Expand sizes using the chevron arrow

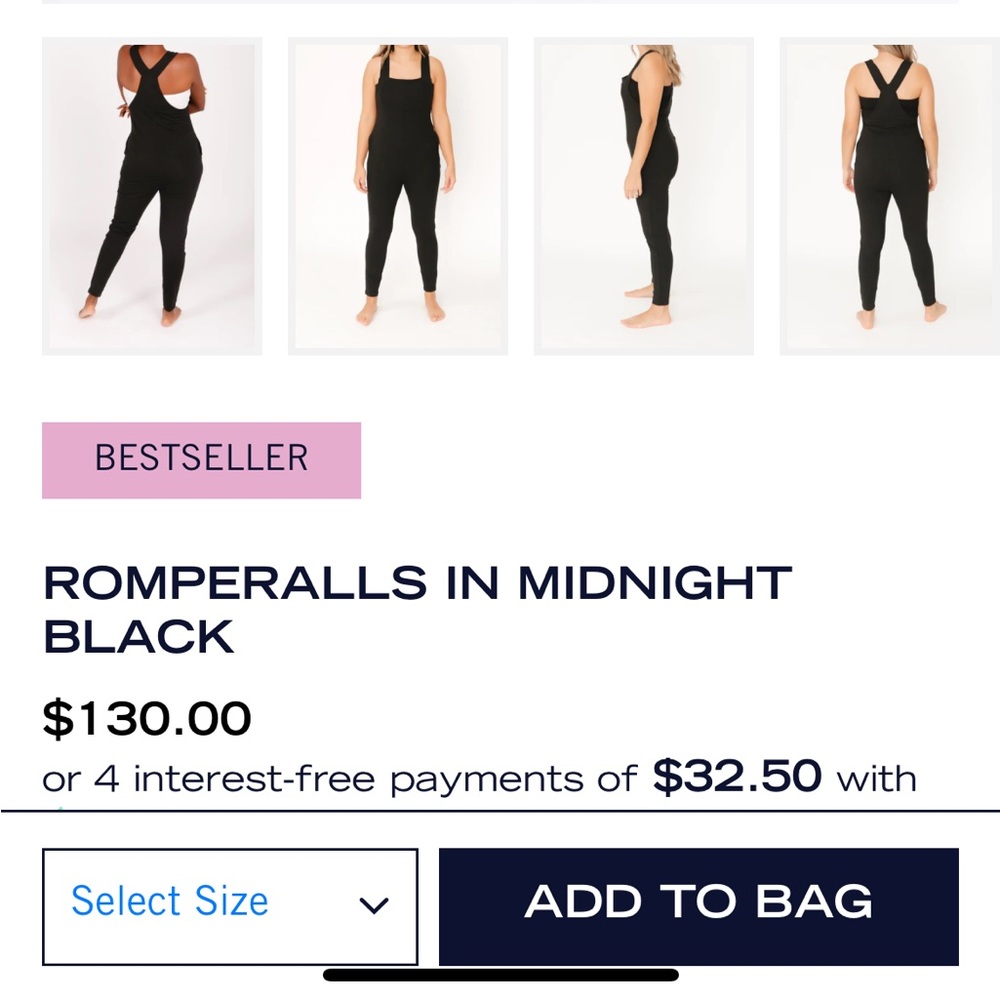click(x=374, y=905)
